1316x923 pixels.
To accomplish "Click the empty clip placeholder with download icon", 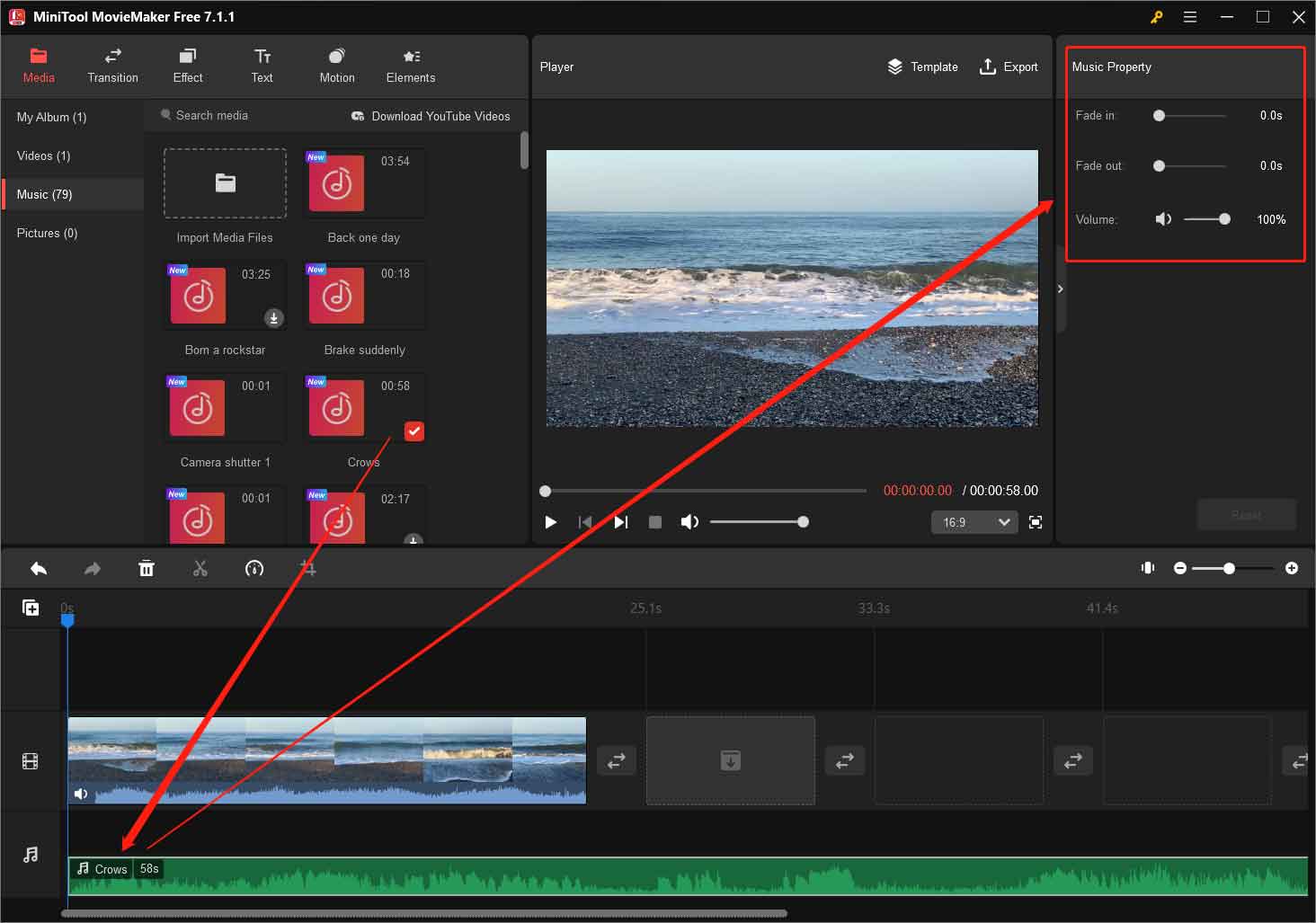I will click(731, 760).
